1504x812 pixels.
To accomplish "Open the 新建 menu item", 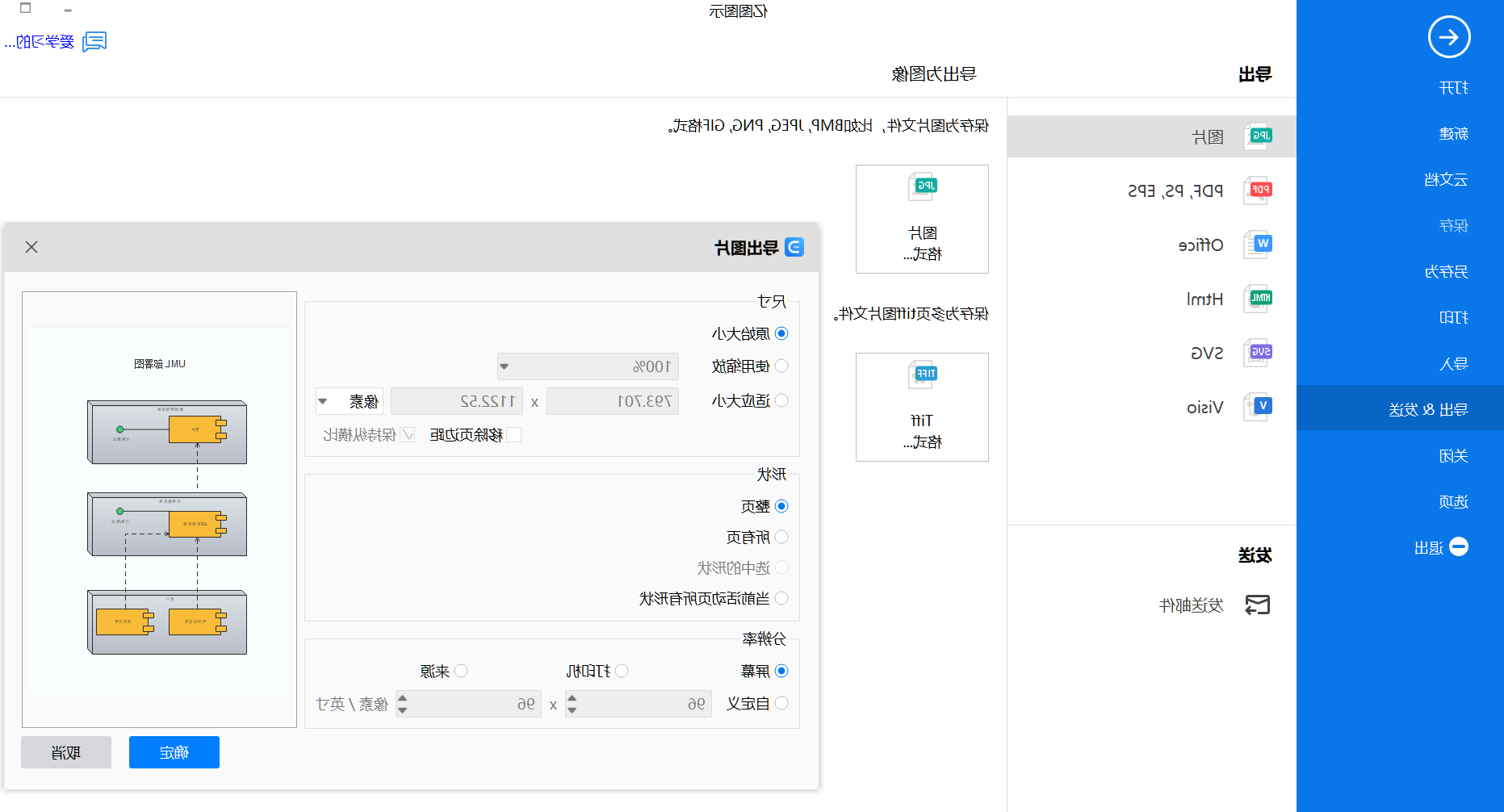I will [1453, 134].
